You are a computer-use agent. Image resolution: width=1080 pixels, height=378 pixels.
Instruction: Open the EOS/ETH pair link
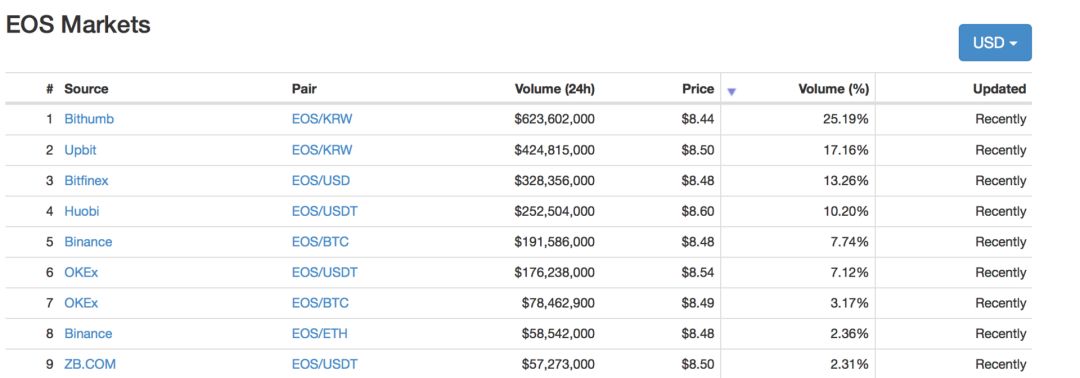[x=320, y=333]
